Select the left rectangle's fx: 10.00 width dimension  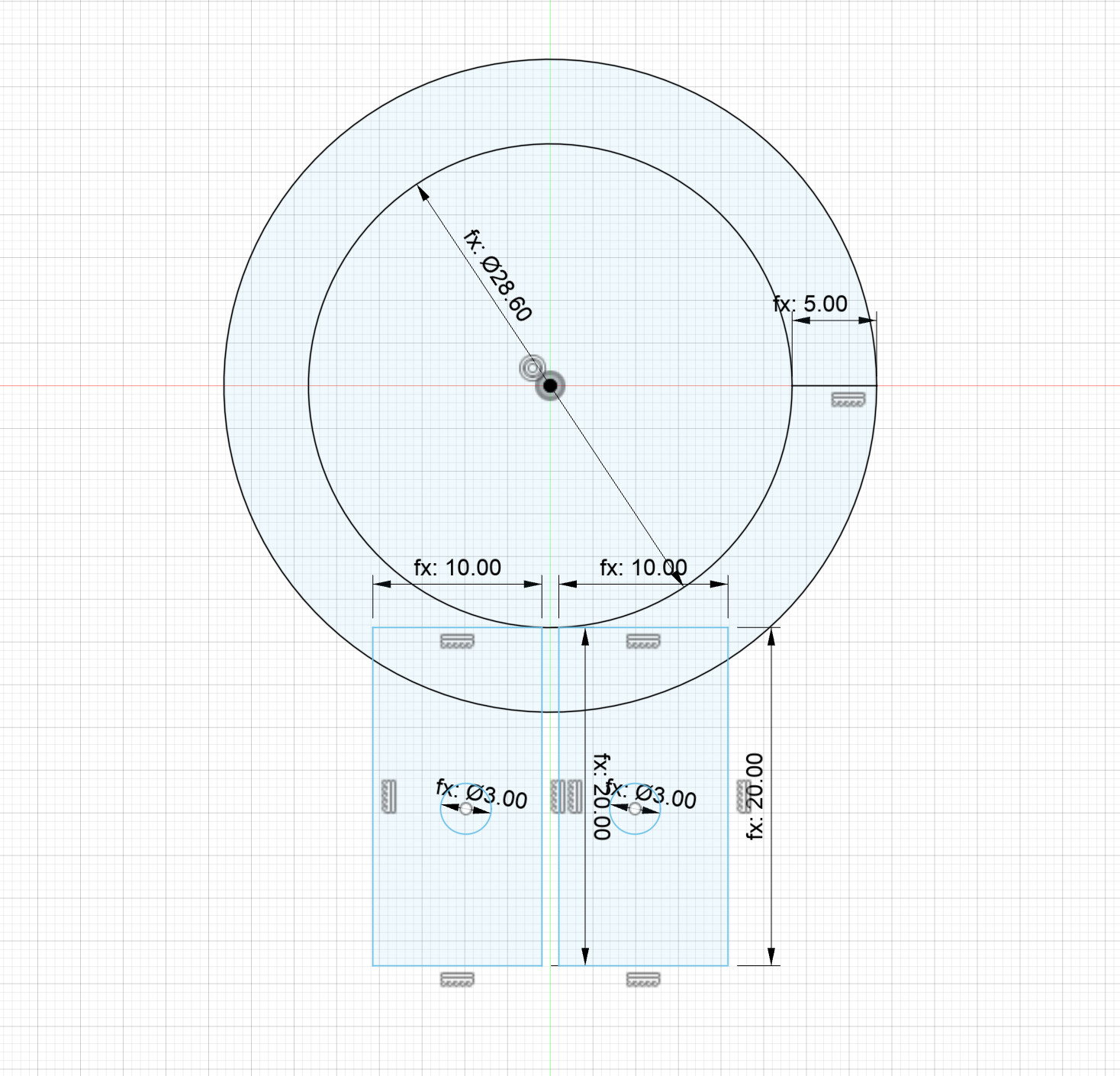pyautogui.click(x=457, y=568)
